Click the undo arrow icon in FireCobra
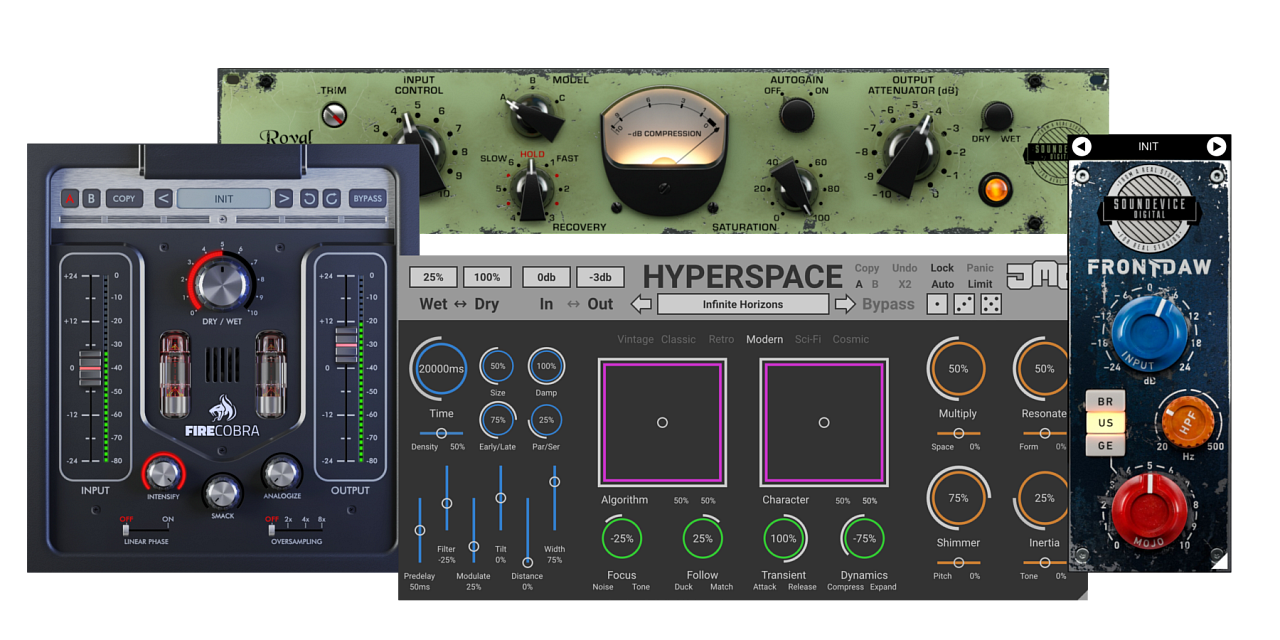The image size is (1280, 640). coord(309,198)
